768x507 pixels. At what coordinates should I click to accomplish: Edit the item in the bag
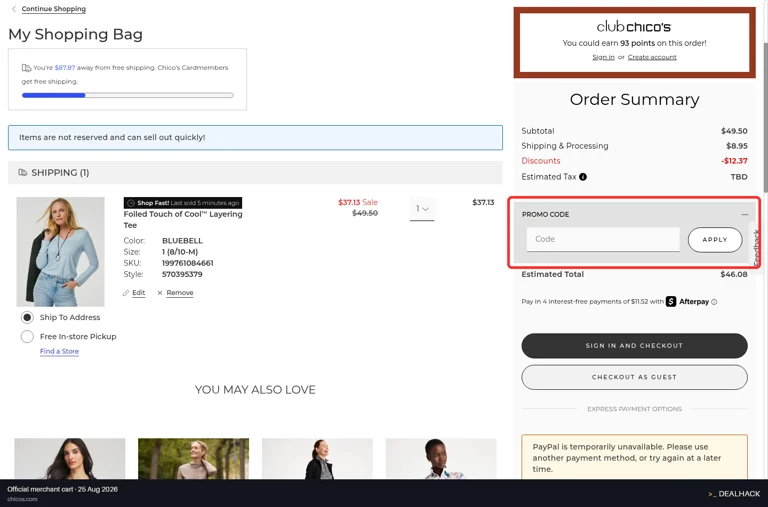point(139,292)
